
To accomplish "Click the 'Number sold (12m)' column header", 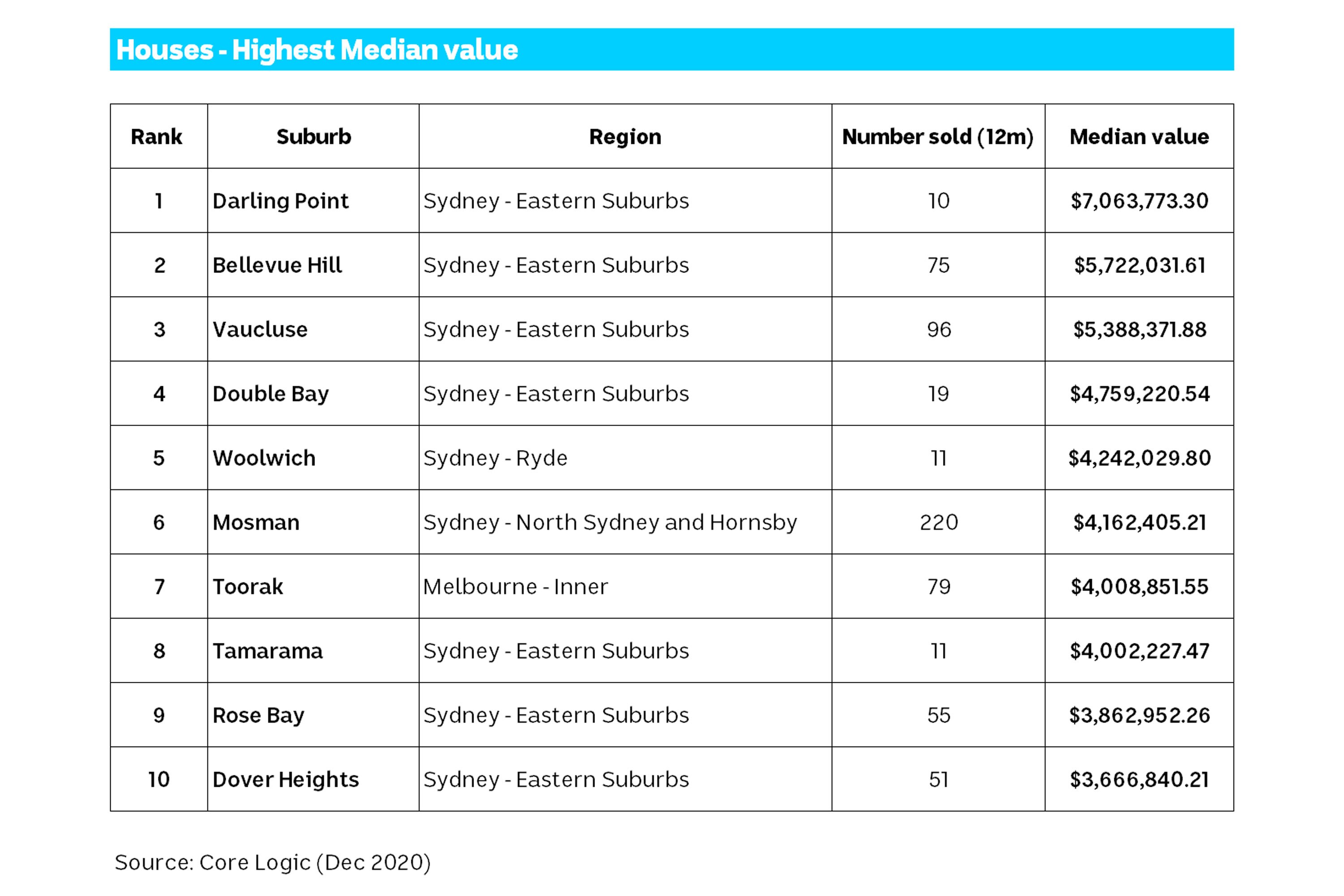I will 938,137.
